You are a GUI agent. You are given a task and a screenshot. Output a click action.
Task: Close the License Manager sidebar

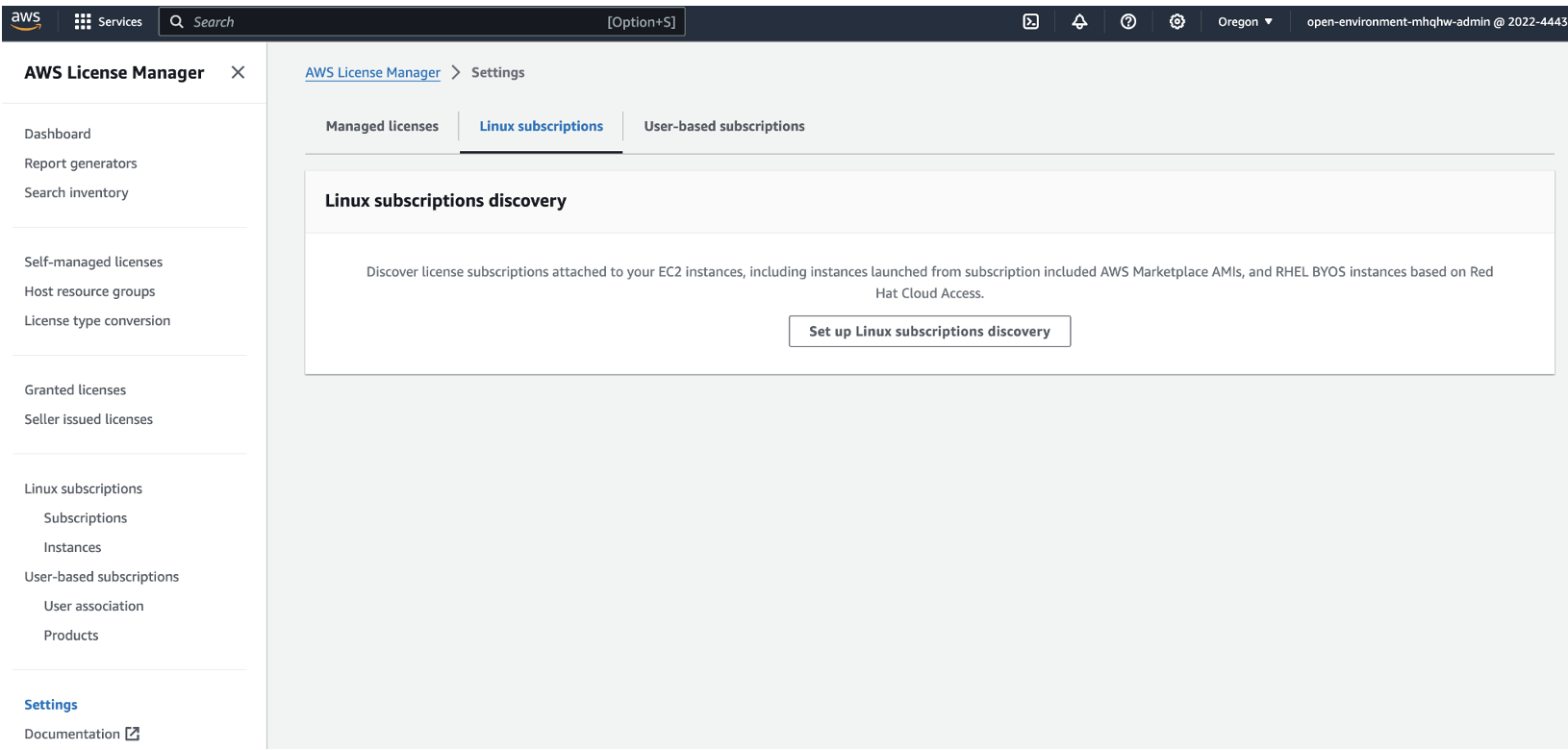(238, 72)
